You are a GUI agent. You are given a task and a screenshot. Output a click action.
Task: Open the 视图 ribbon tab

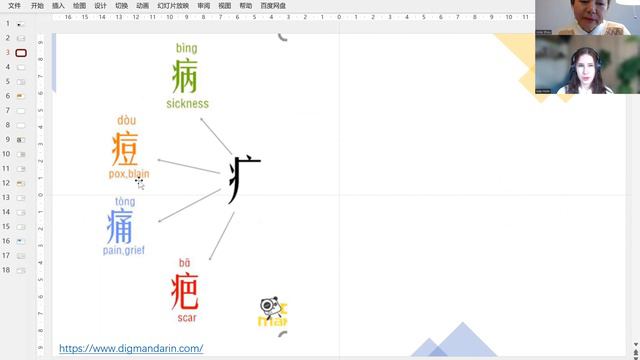point(224,6)
